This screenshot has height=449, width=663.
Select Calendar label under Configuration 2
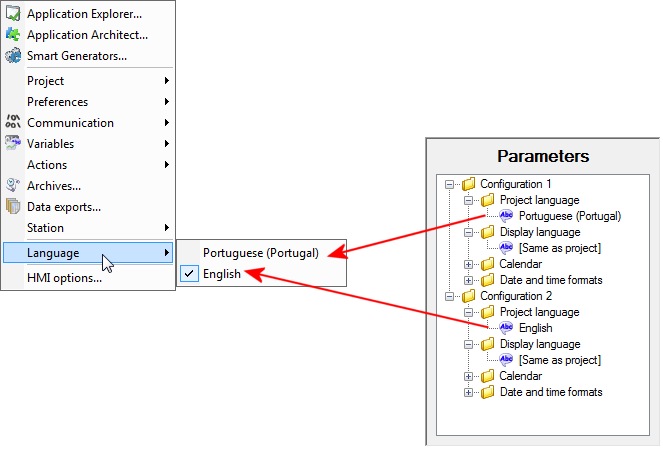pyautogui.click(x=521, y=376)
